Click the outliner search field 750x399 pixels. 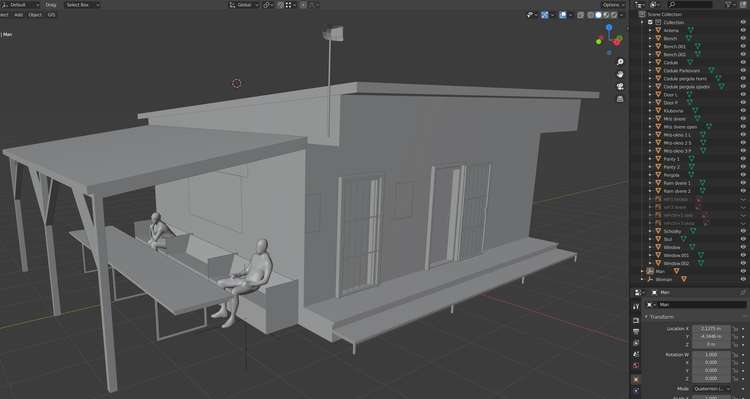690,4
